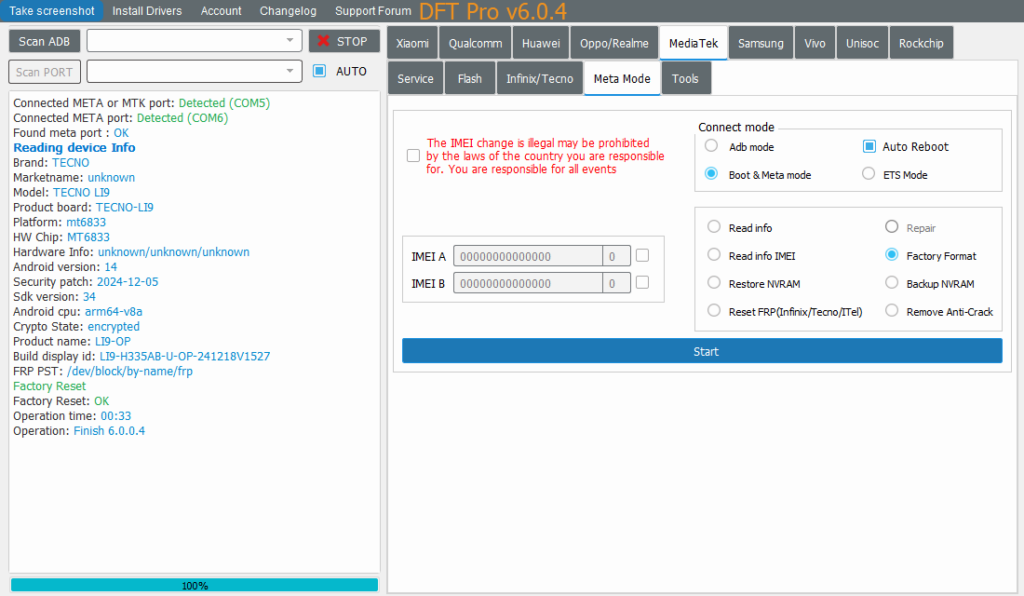Click the 'Detected (COM6)' log text
The image size is (1024, 596).
pos(182,118)
